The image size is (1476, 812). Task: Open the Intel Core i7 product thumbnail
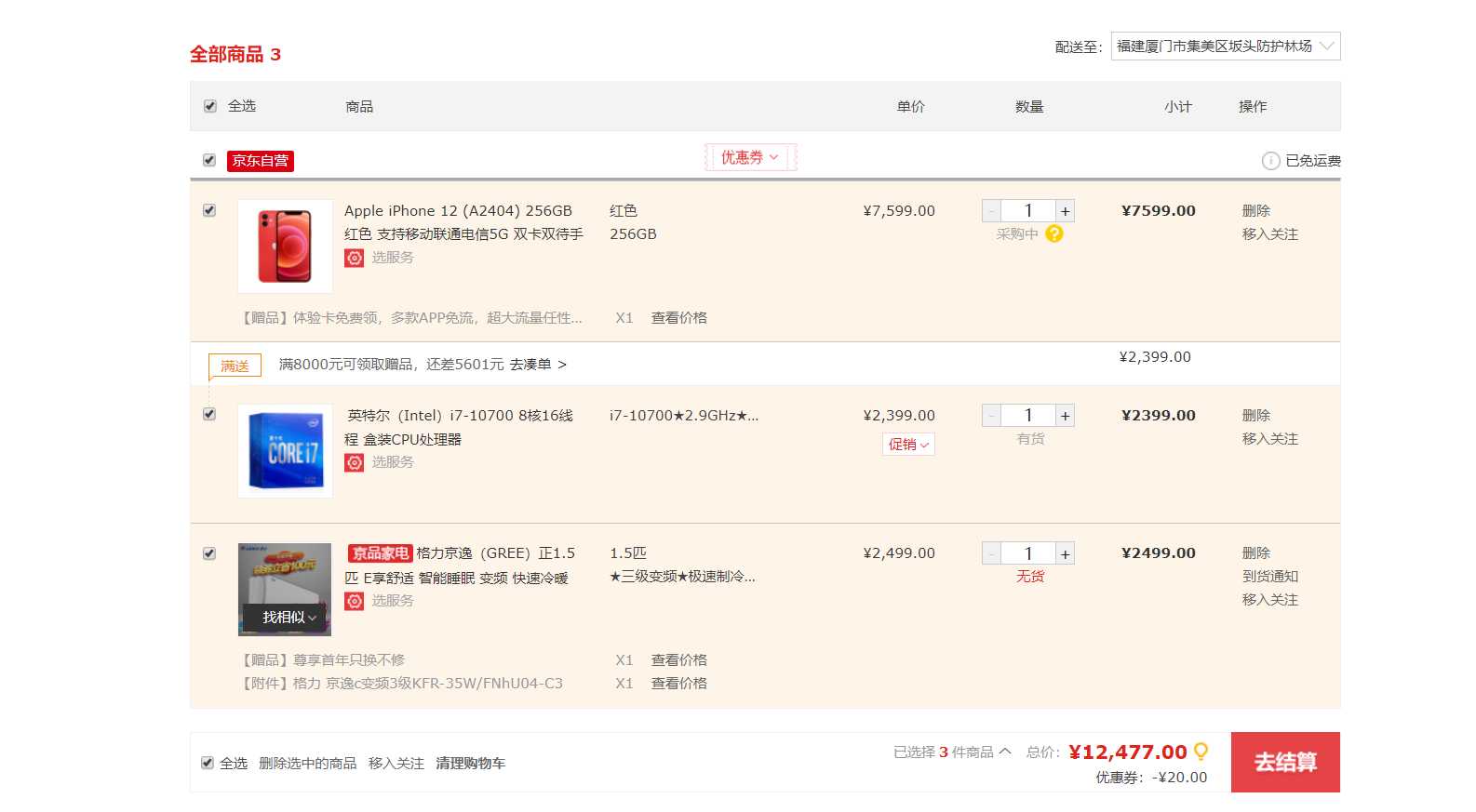[285, 451]
